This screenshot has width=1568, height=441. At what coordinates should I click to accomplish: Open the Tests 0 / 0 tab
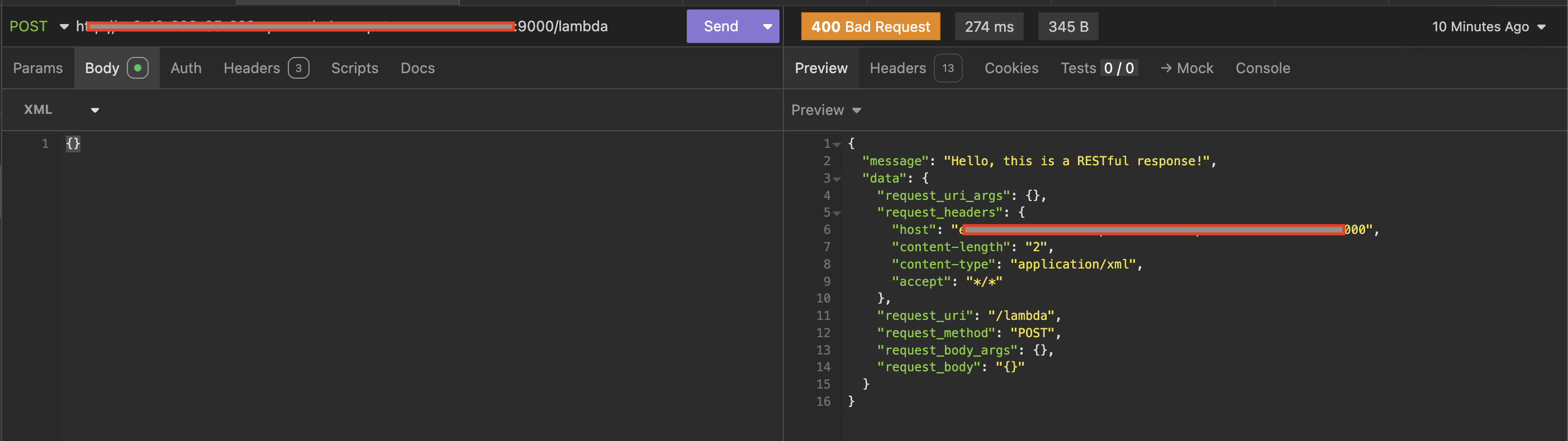click(x=1099, y=68)
